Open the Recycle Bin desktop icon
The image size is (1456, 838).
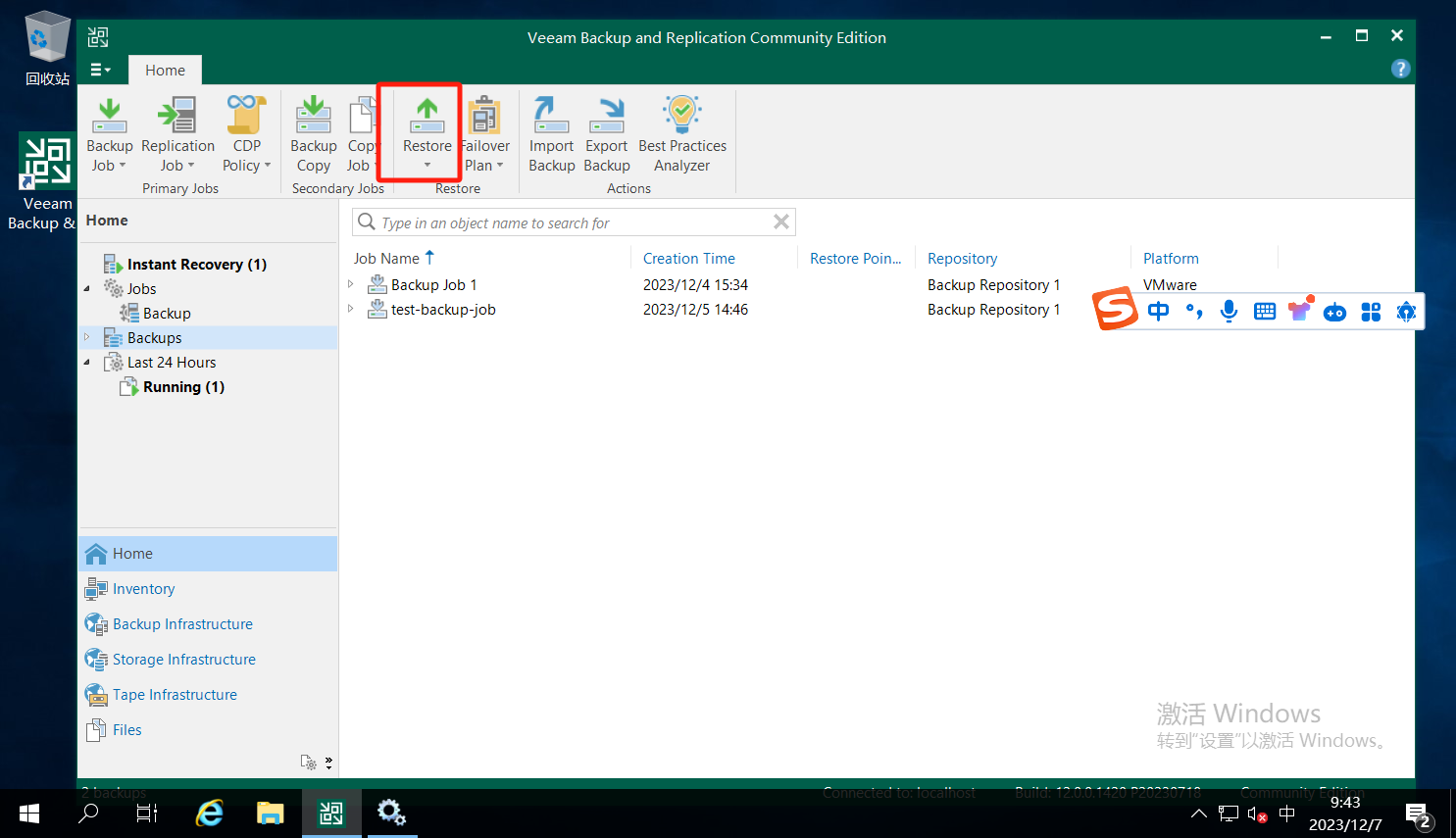pyautogui.click(x=47, y=48)
